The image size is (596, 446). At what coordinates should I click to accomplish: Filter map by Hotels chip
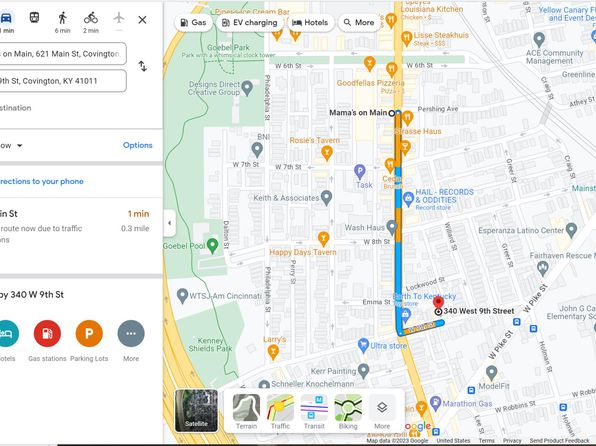tap(310, 23)
